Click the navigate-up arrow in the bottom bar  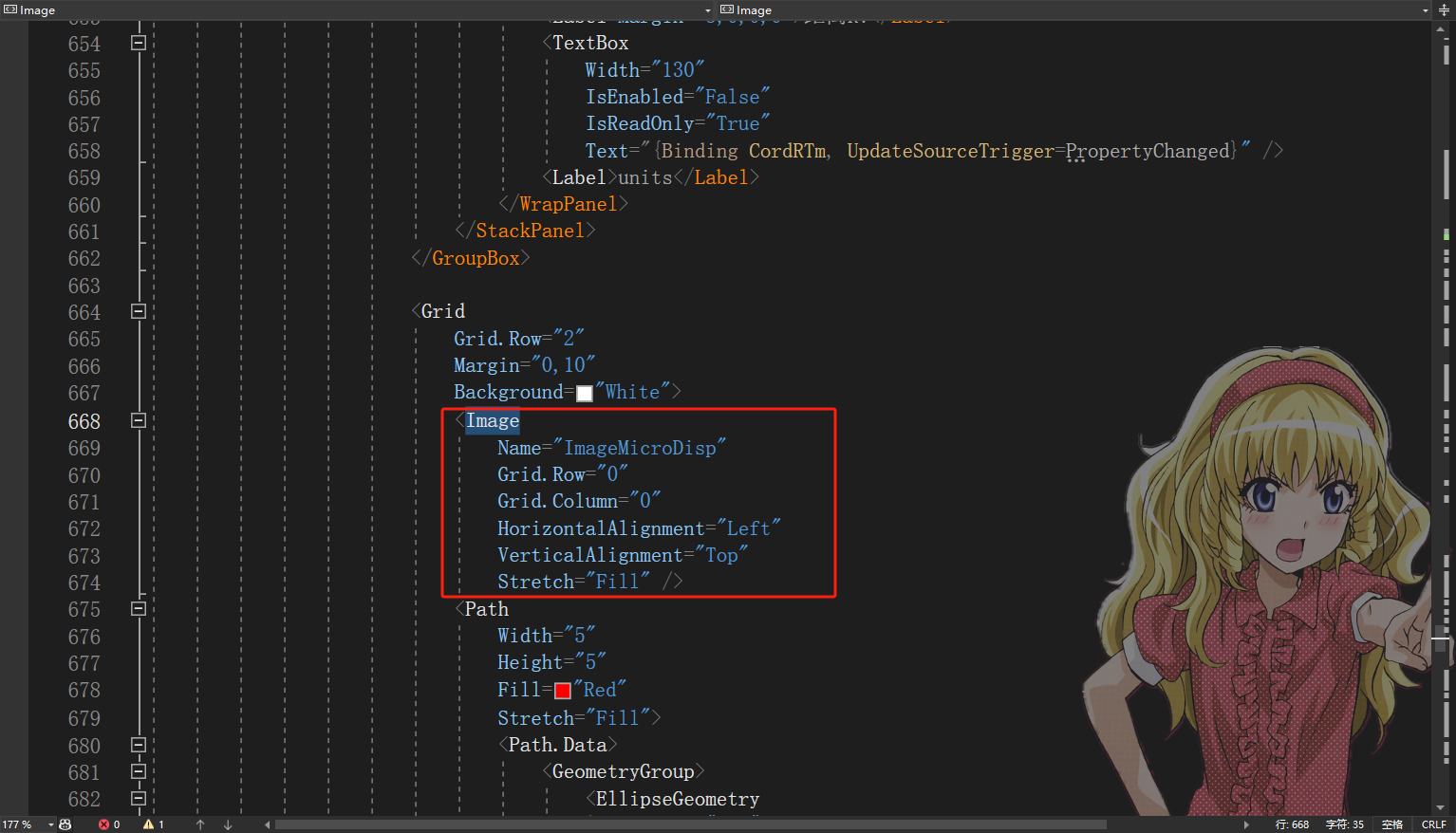click(199, 824)
